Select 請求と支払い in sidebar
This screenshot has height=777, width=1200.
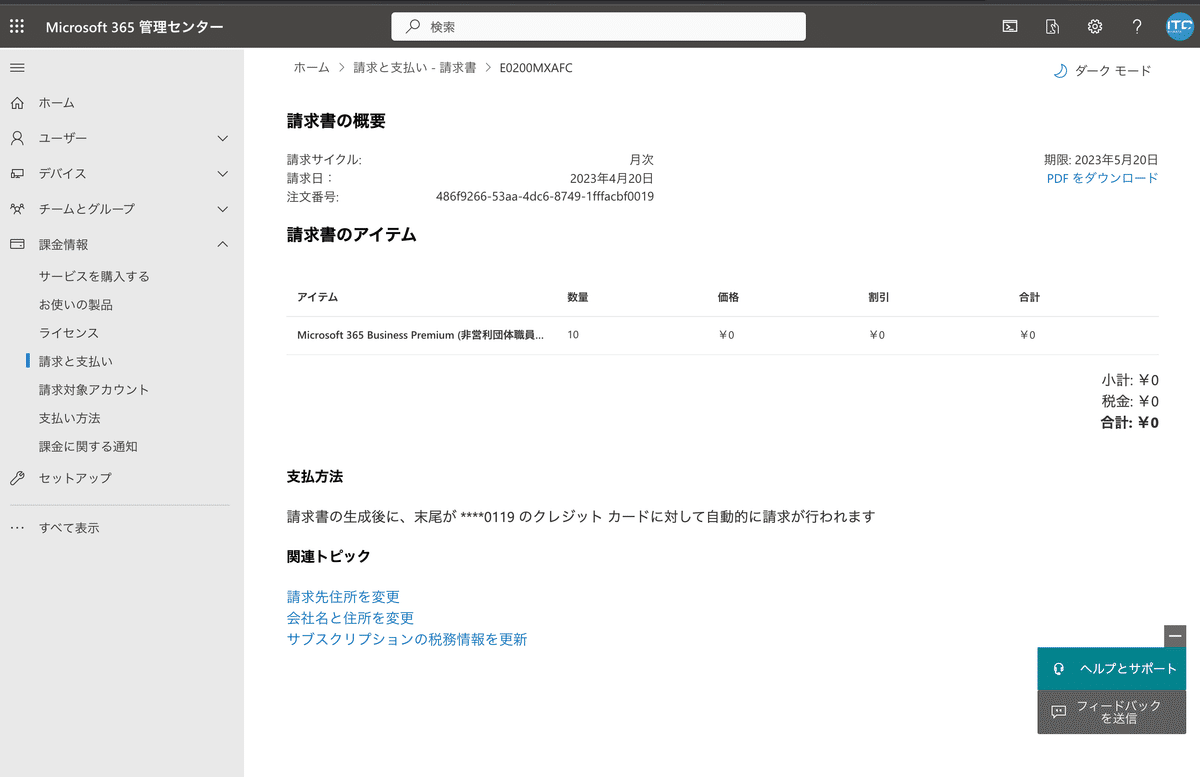coord(76,361)
